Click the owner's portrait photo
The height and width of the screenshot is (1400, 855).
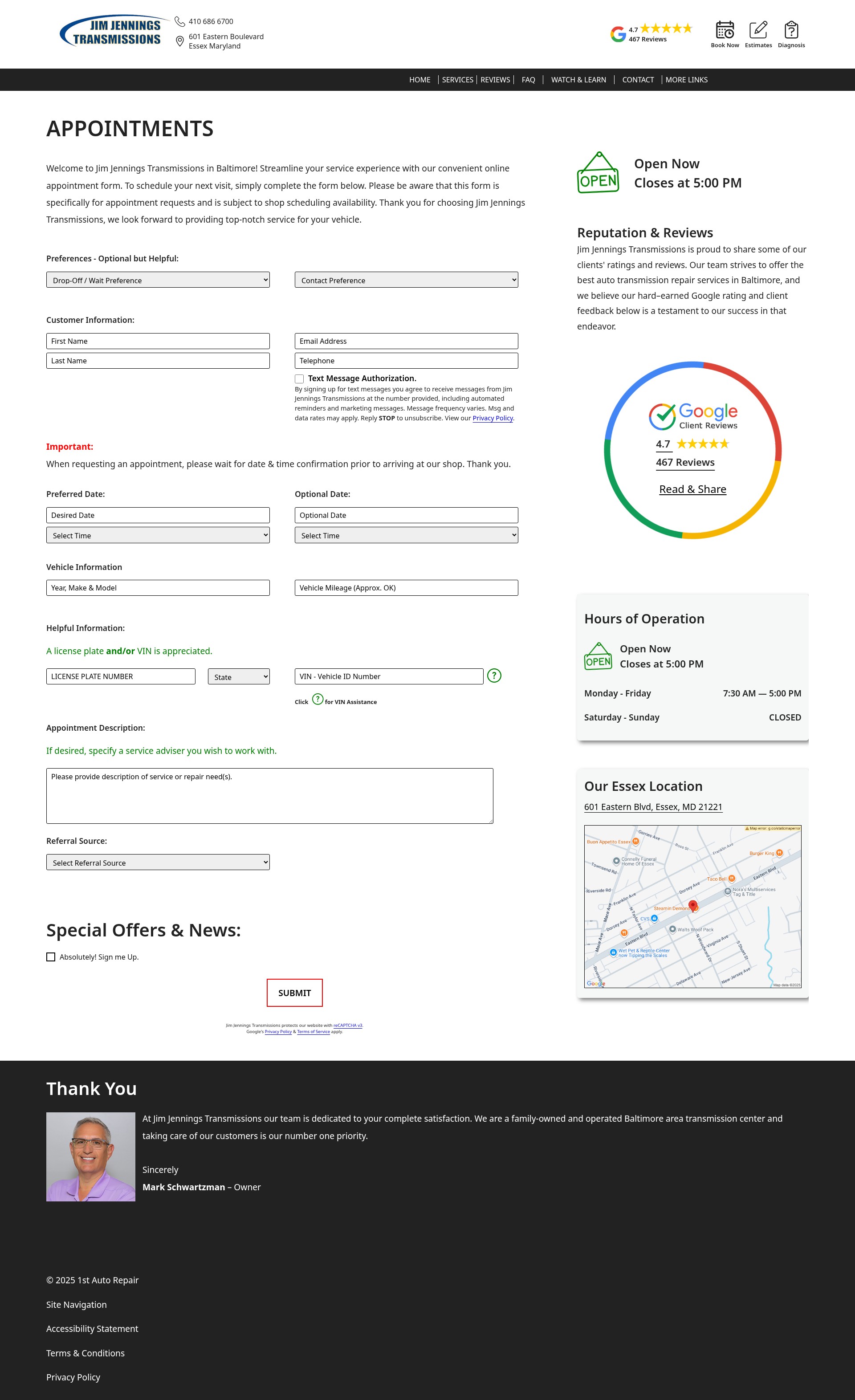pos(90,1157)
